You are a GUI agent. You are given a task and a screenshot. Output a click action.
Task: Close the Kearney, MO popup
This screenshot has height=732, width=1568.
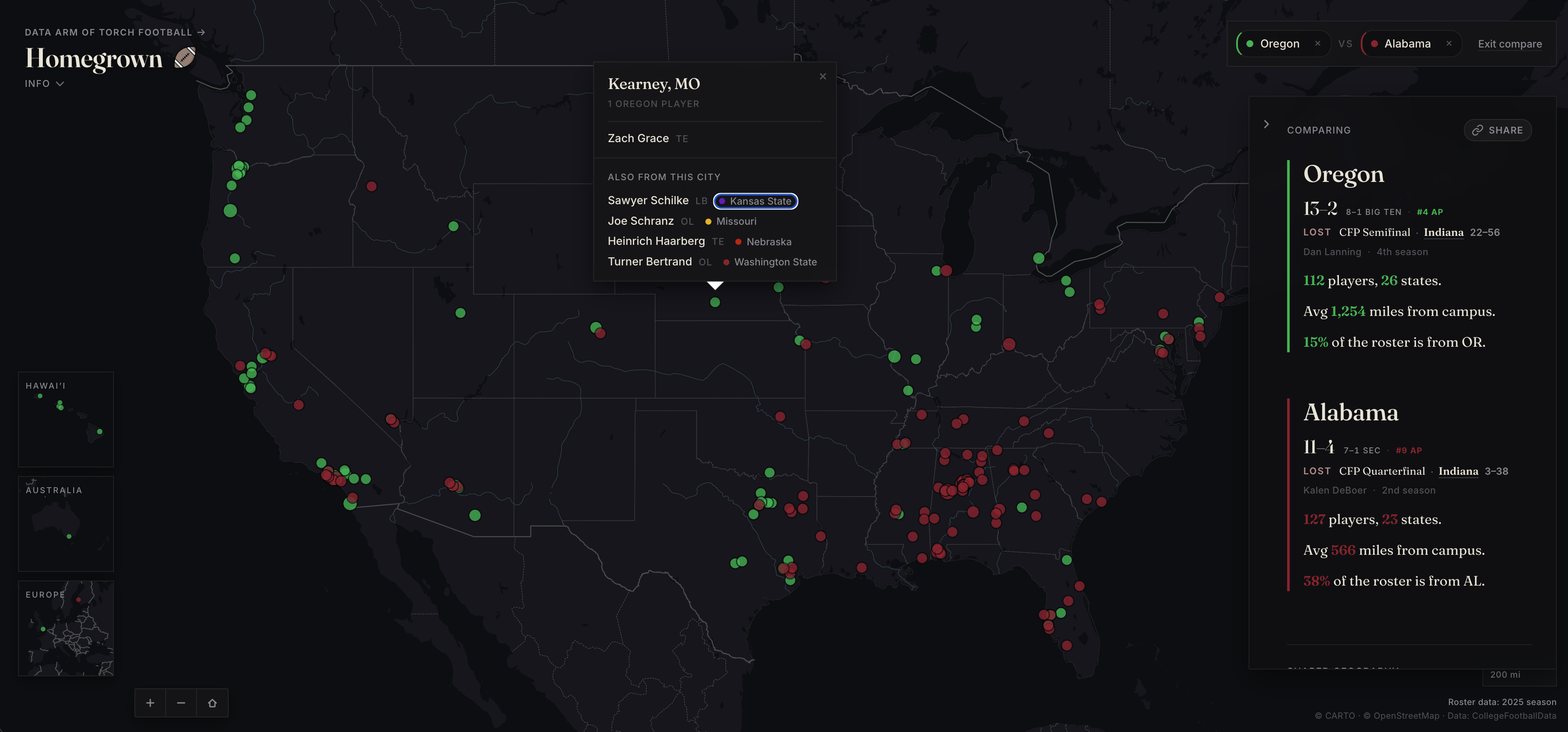(823, 76)
